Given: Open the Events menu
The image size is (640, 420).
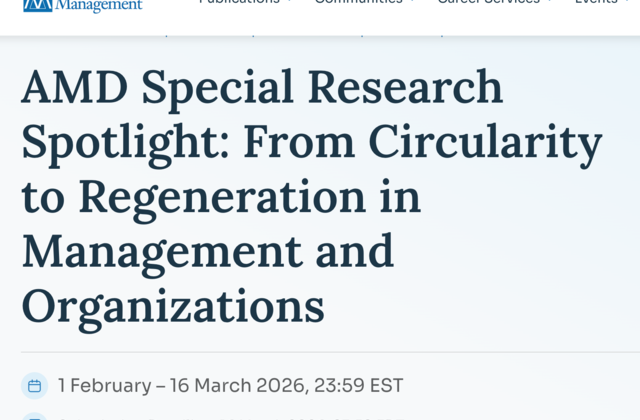Looking at the screenshot, I should [596, 2].
